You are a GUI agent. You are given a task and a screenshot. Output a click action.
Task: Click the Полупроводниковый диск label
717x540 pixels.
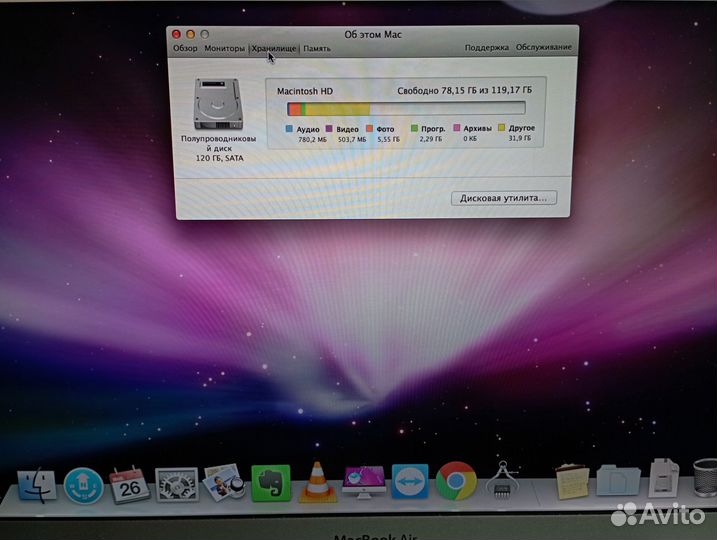tap(219, 143)
